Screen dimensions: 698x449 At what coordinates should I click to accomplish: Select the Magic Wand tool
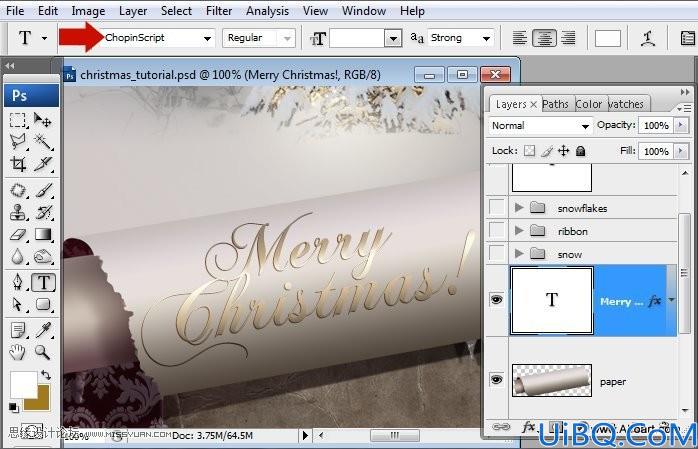pos(43,142)
